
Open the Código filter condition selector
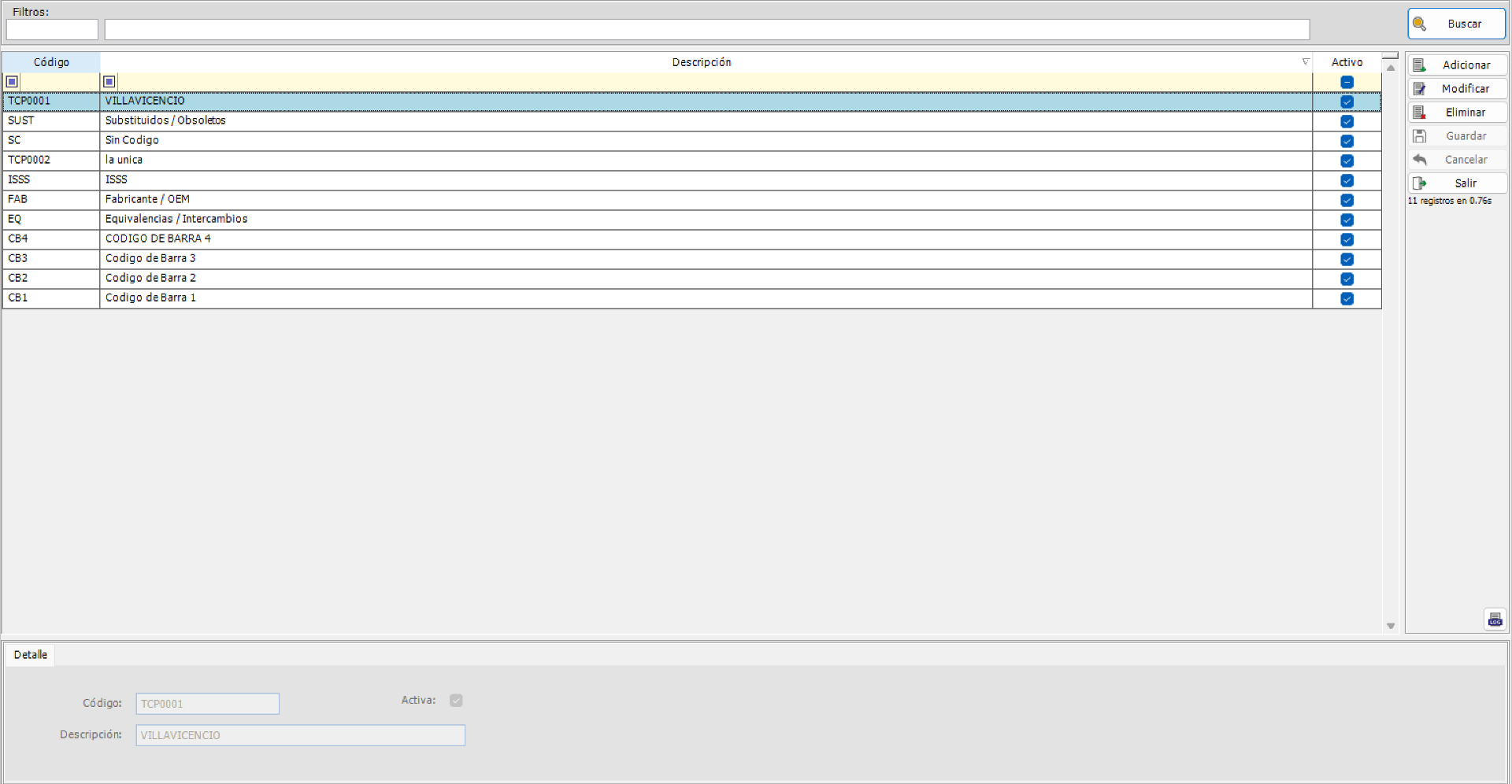click(12, 81)
